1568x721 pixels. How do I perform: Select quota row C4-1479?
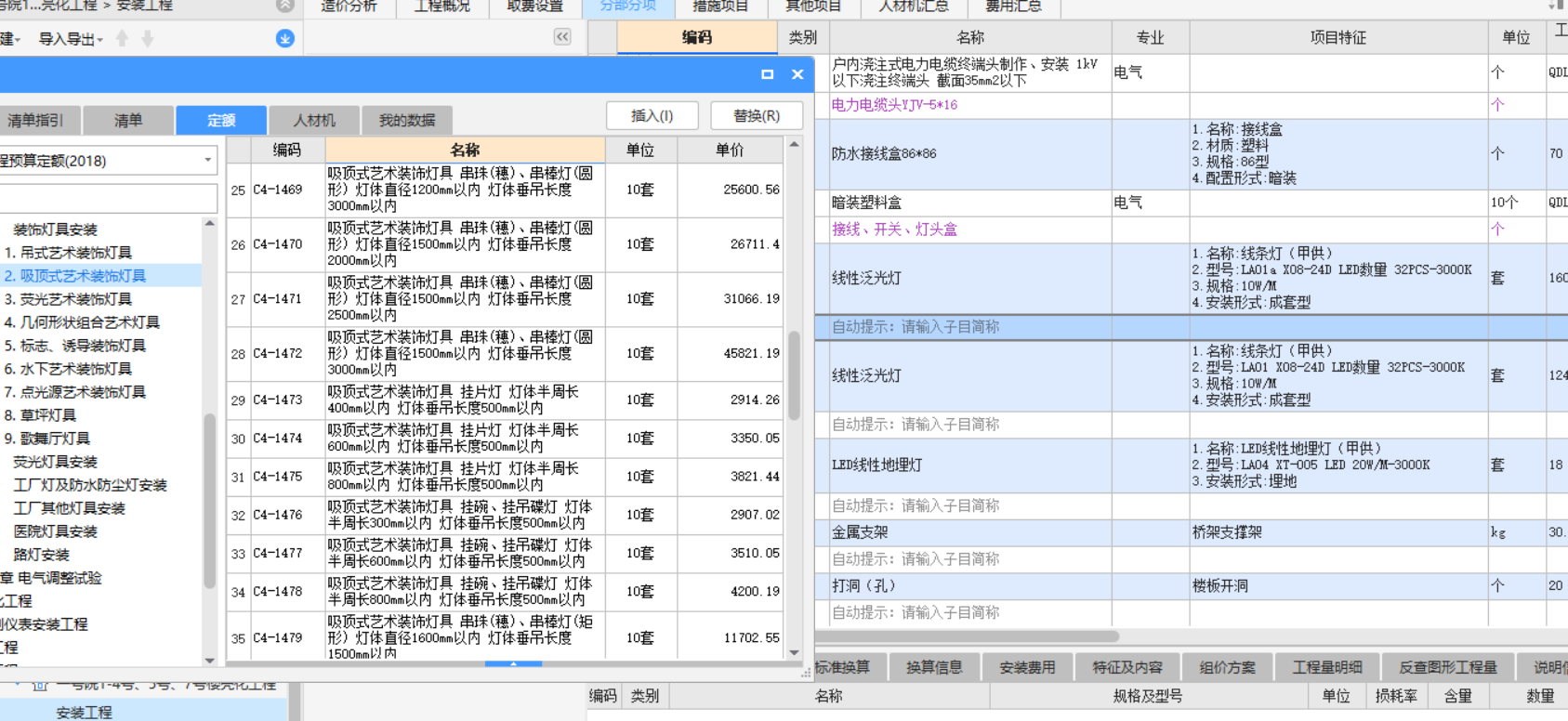pyautogui.click(x=506, y=637)
